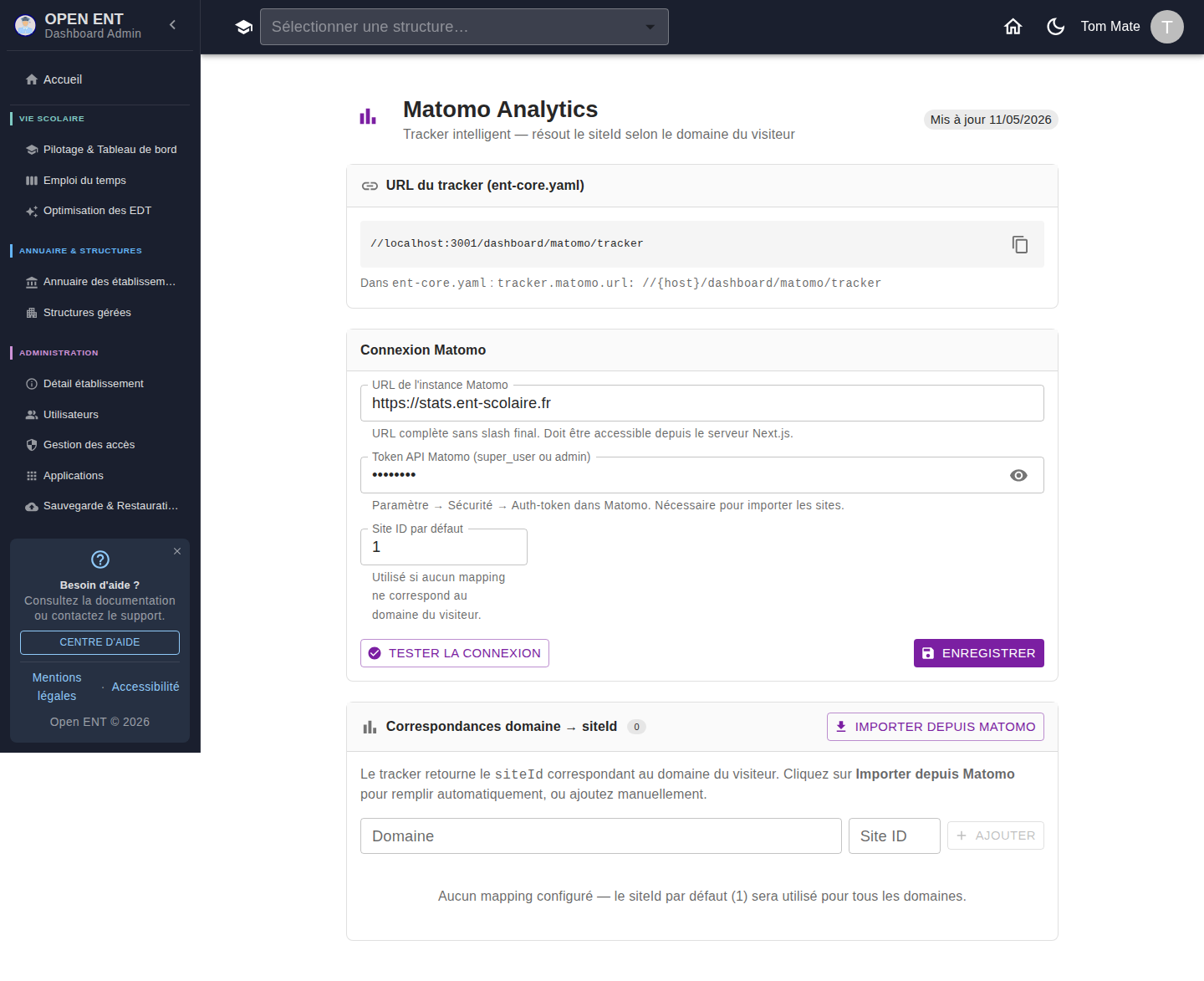Click the Accueil home icon in the sidebar
Viewport: 1204px width, 981px height.
tap(32, 79)
